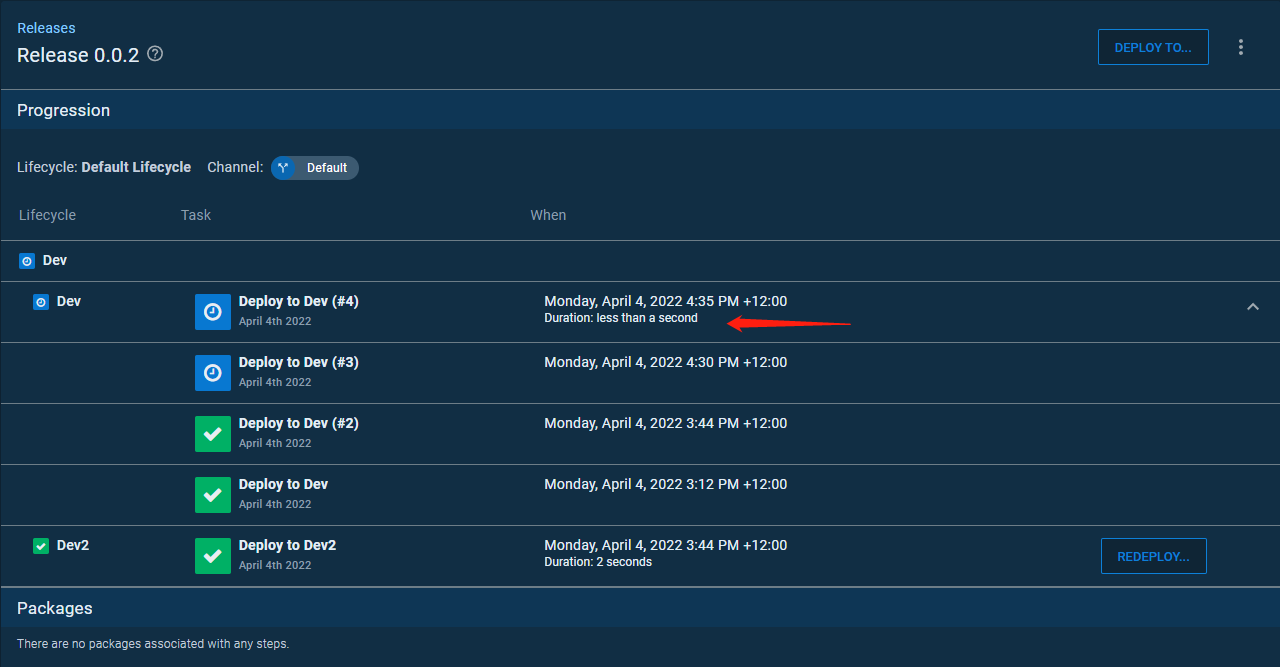Open the Releases breadcrumb link

coord(46,27)
